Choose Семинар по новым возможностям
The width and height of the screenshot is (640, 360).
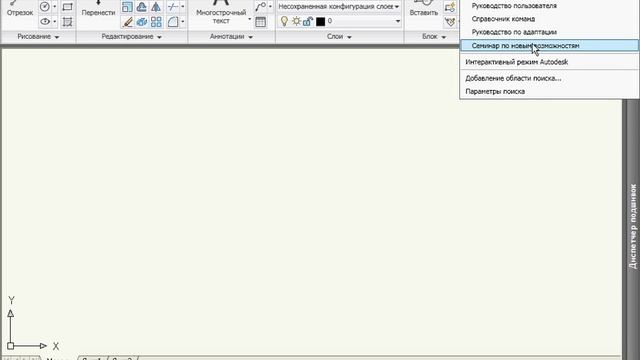pyautogui.click(x=549, y=46)
